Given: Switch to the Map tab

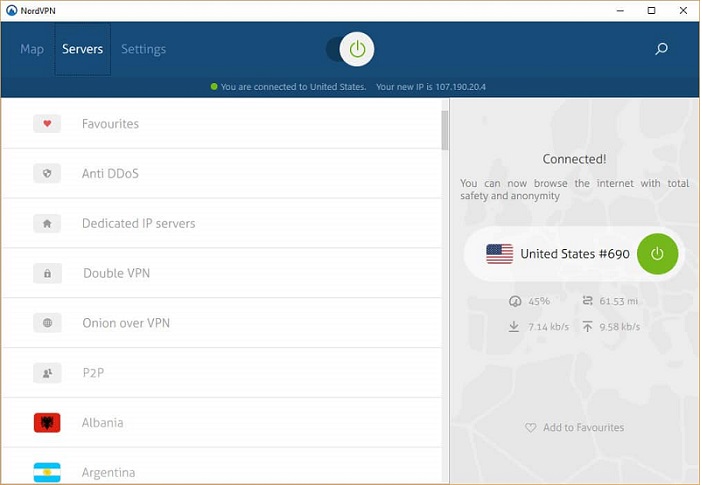Looking at the screenshot, I should pos(32,49).
